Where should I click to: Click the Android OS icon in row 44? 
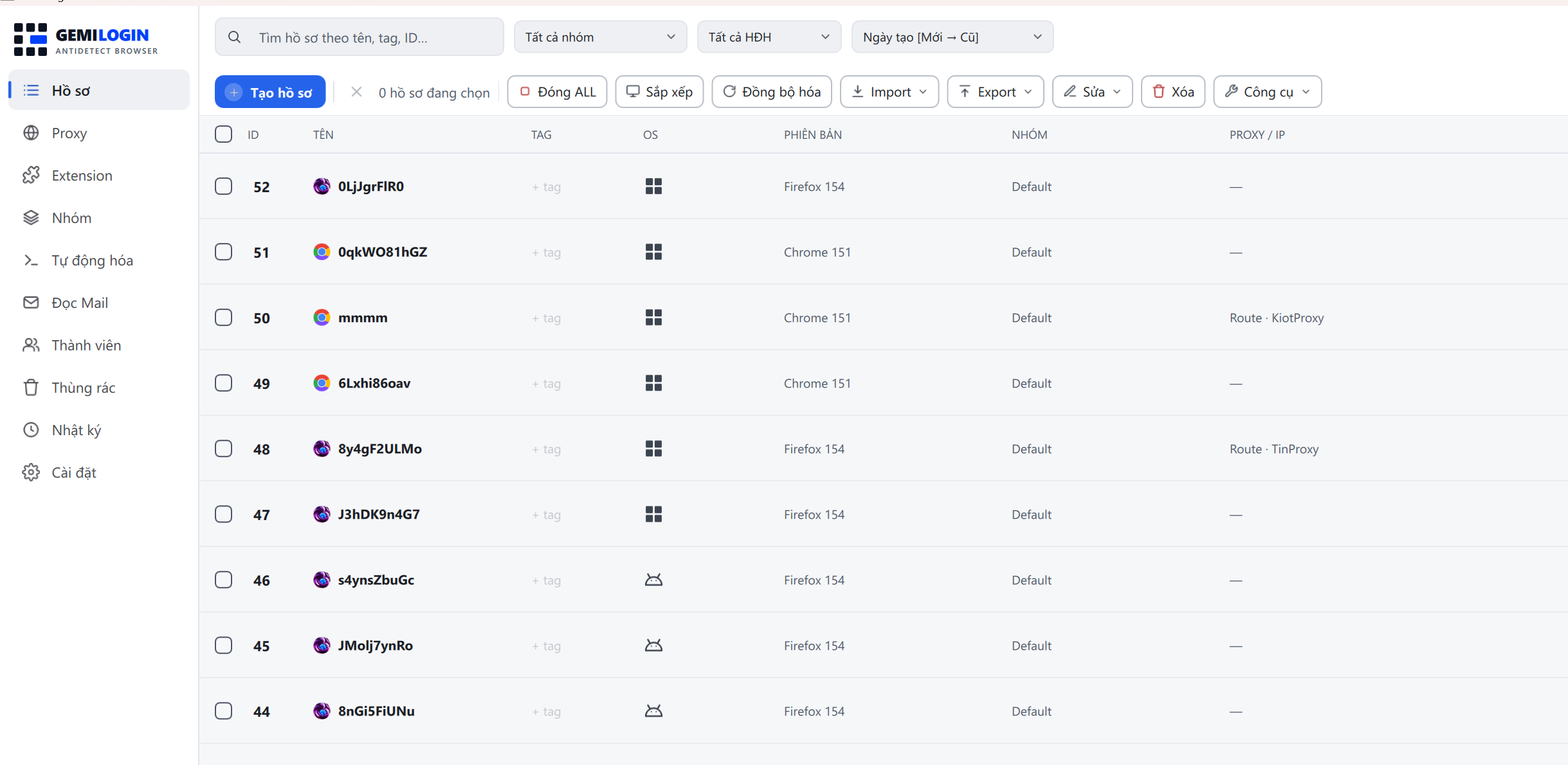pyautogui.click(x=653, y=711)
